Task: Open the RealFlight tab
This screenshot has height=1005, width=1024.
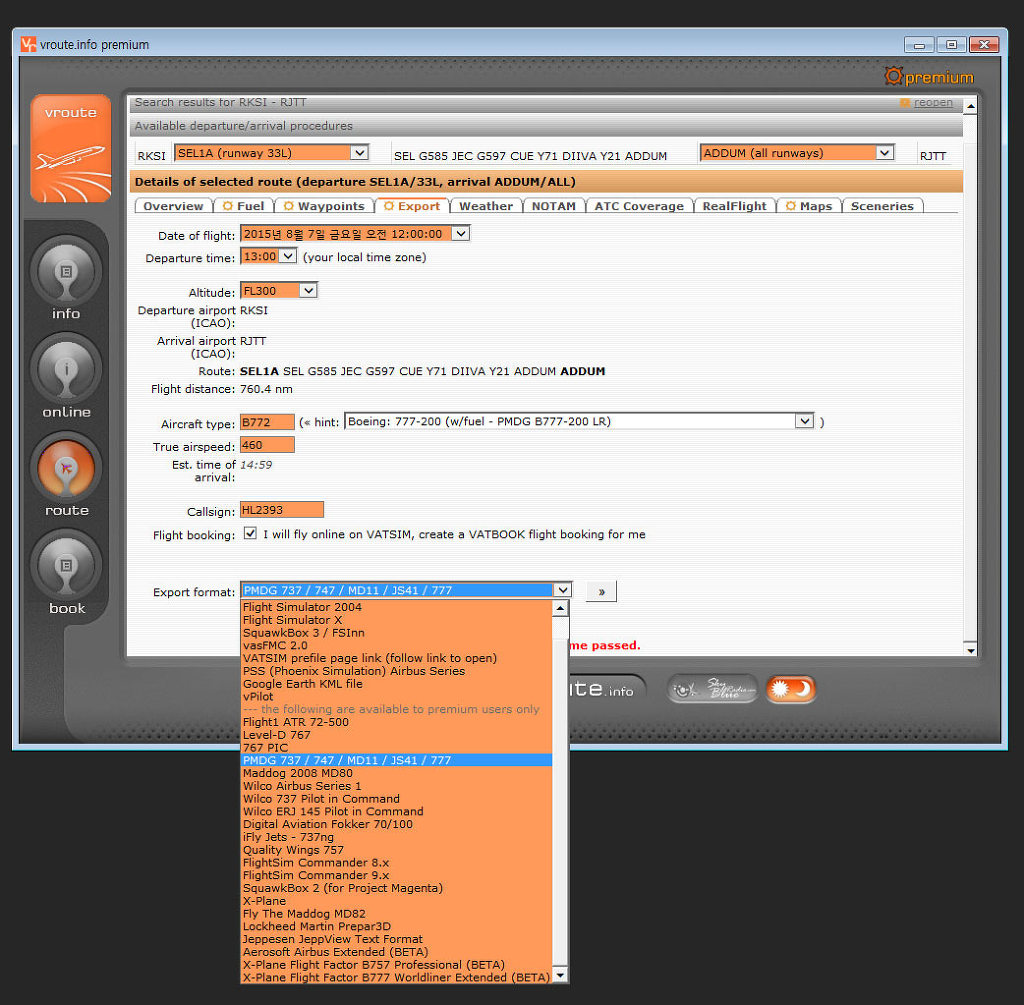Action: (734, 206)
